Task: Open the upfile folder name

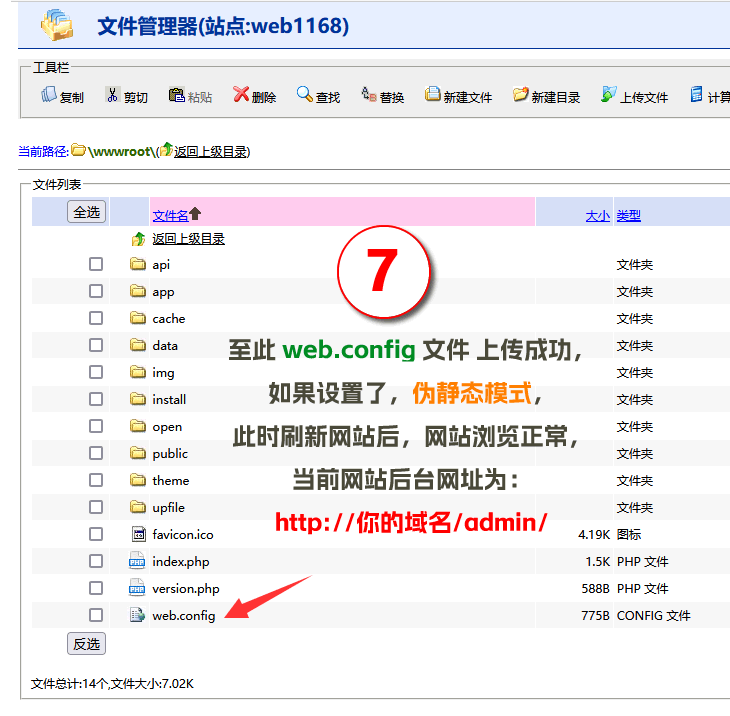Action: (x=169, y=508)
